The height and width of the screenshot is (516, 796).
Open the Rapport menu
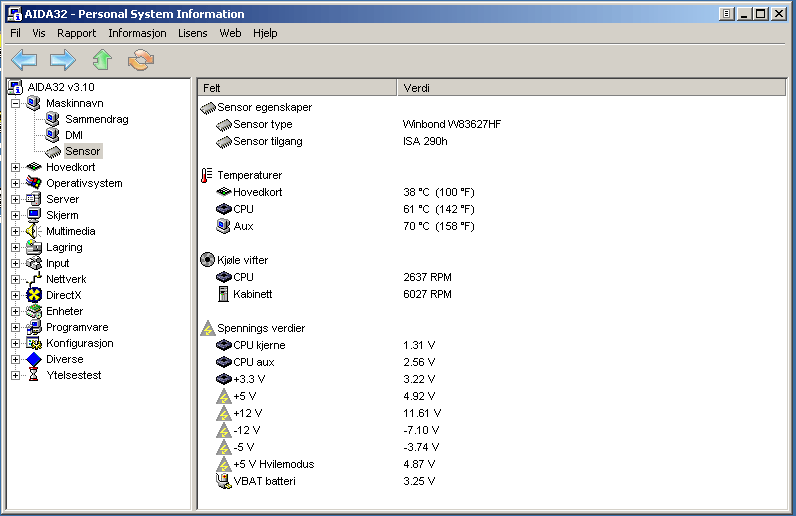(76, 33)
